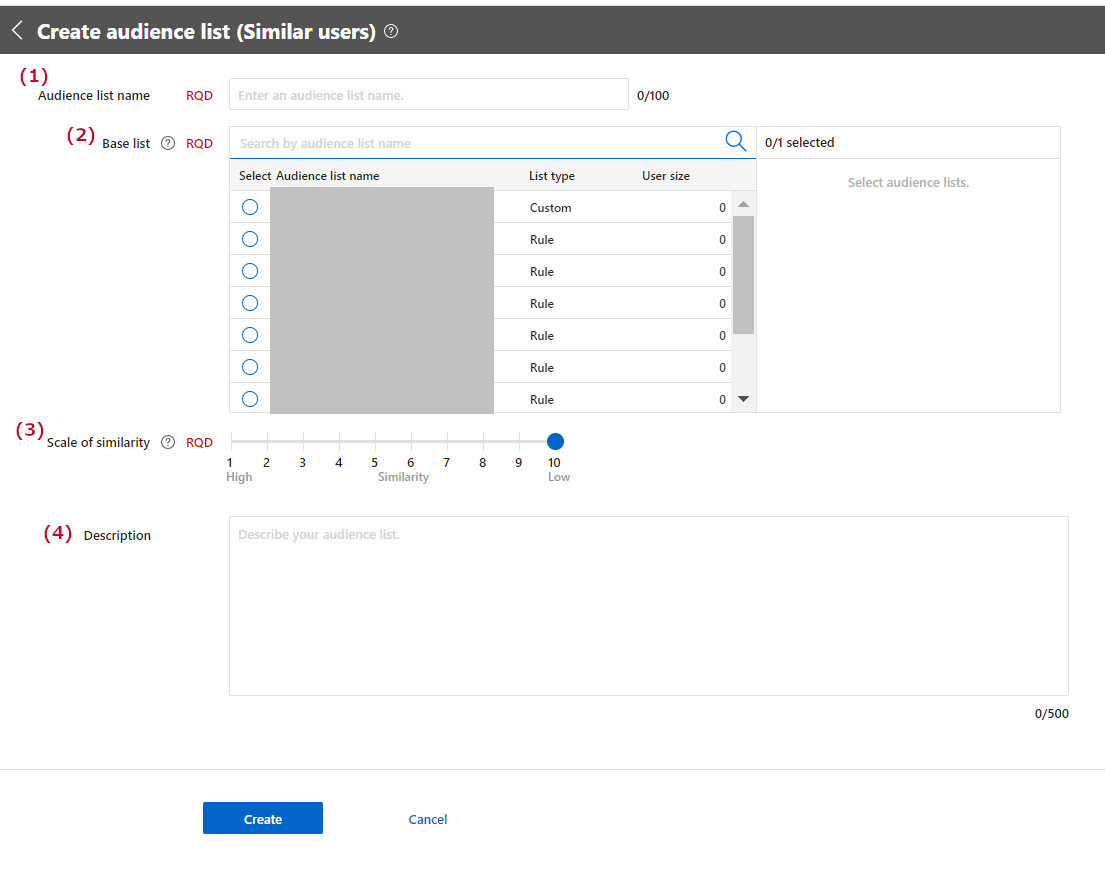Select the first Rule row radio button

click(x=250, y=239)
